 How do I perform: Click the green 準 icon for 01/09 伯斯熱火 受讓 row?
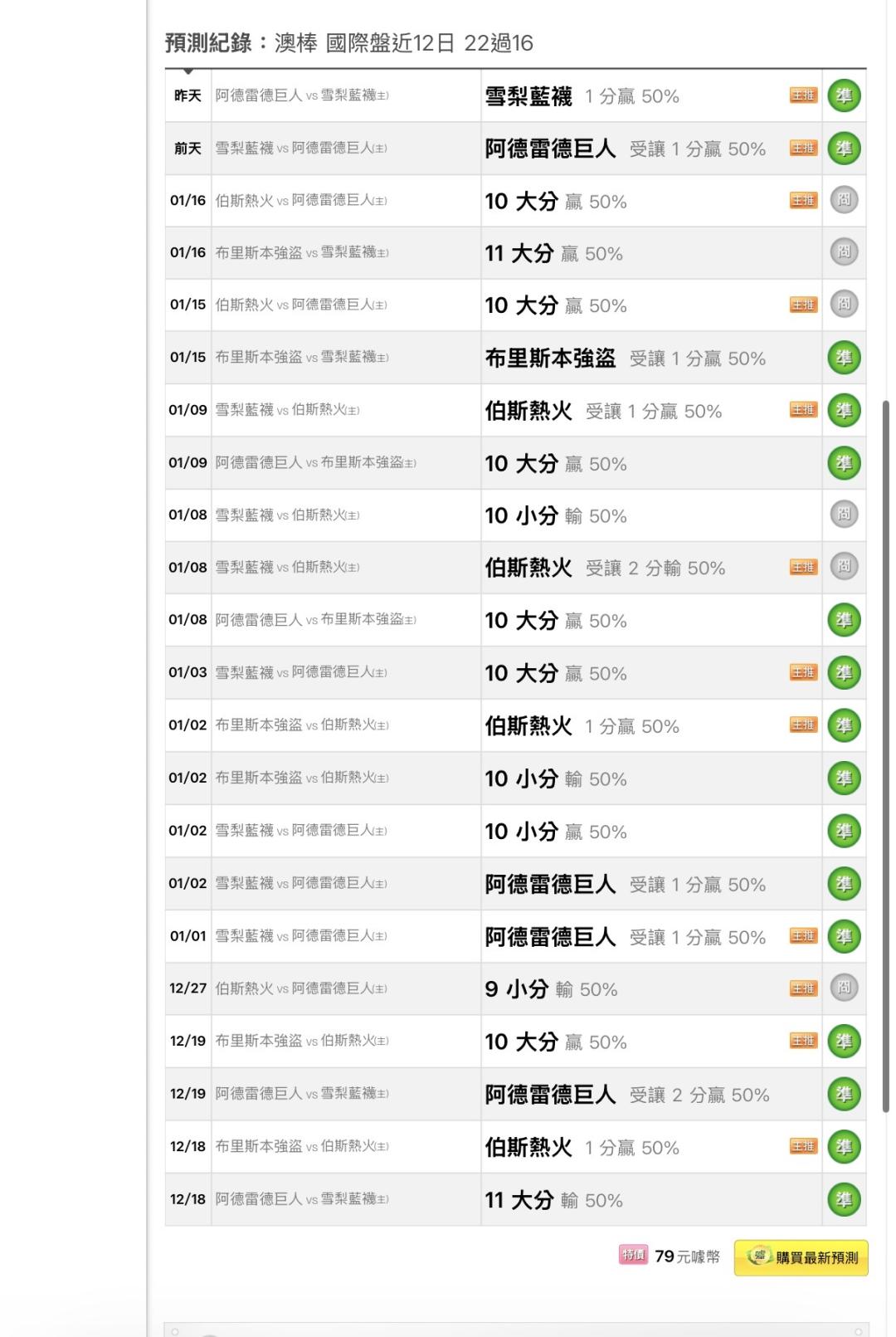844,410
